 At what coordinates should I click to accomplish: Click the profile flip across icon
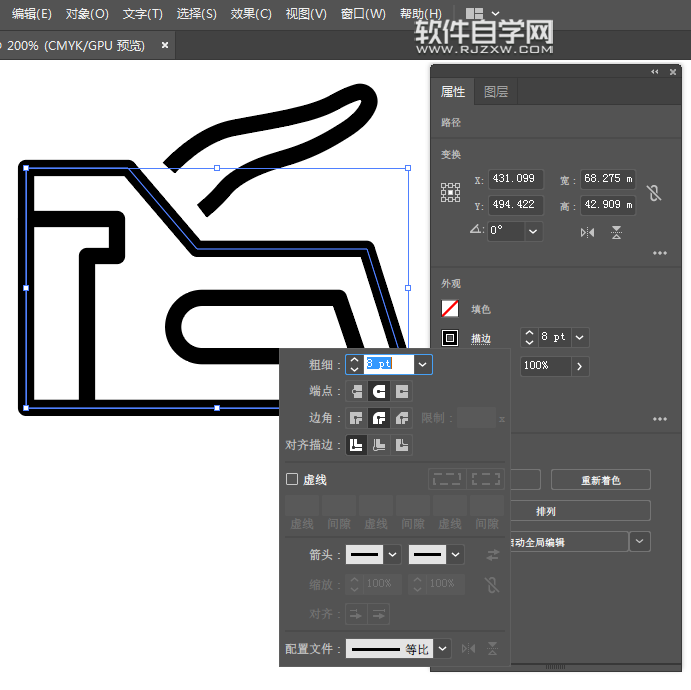pos(492,649)
